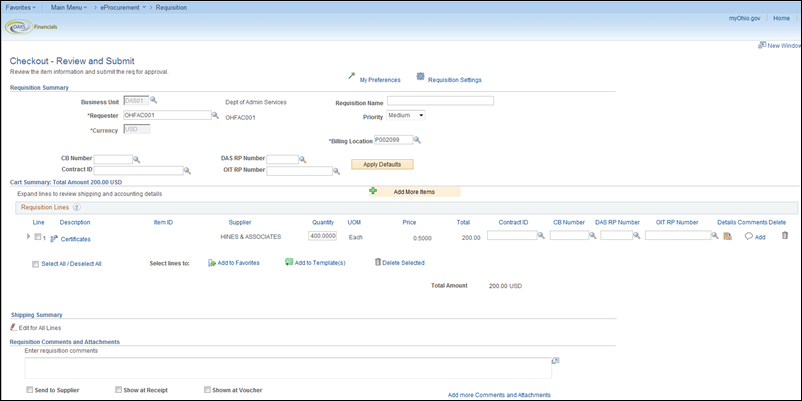The width and height of the screenshot is (802, 401).
Task: Click Total Amount 200.00 USD value
Action: coord(505,286)
